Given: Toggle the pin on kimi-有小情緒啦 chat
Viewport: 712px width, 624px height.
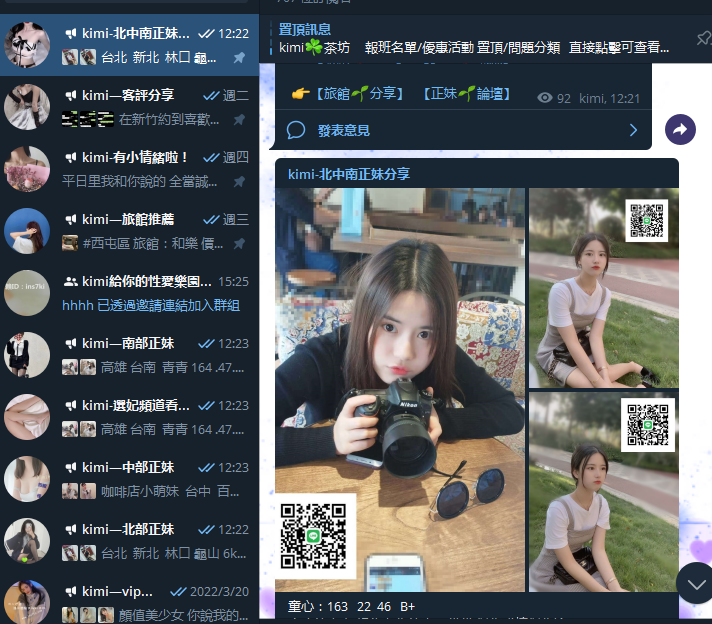Looking at the screenshot, I should pyautogui.click(x=239, y=182).
